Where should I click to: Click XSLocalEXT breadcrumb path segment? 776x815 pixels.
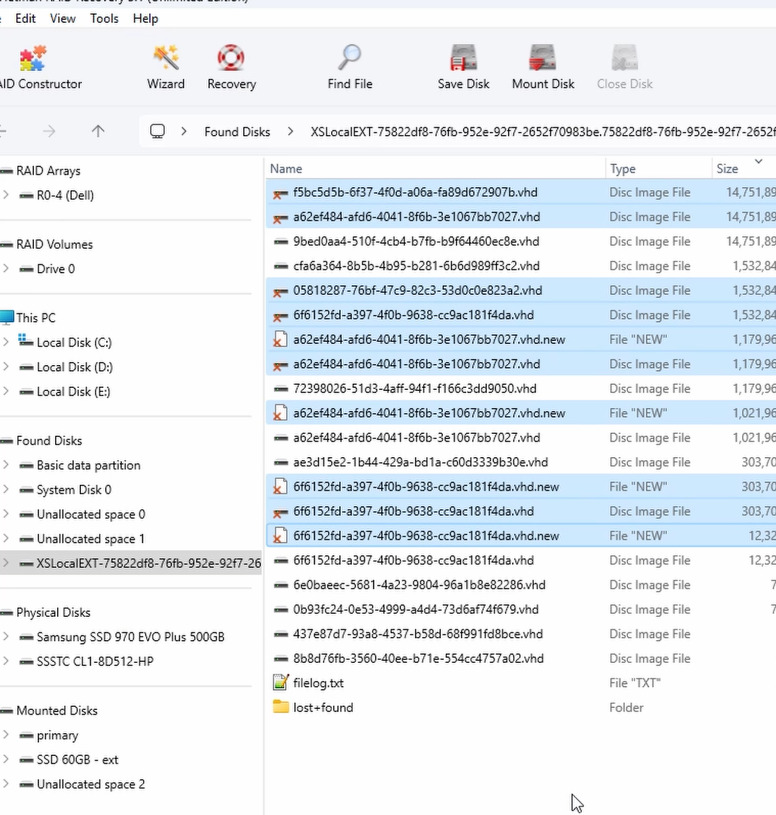coord(543,132)
